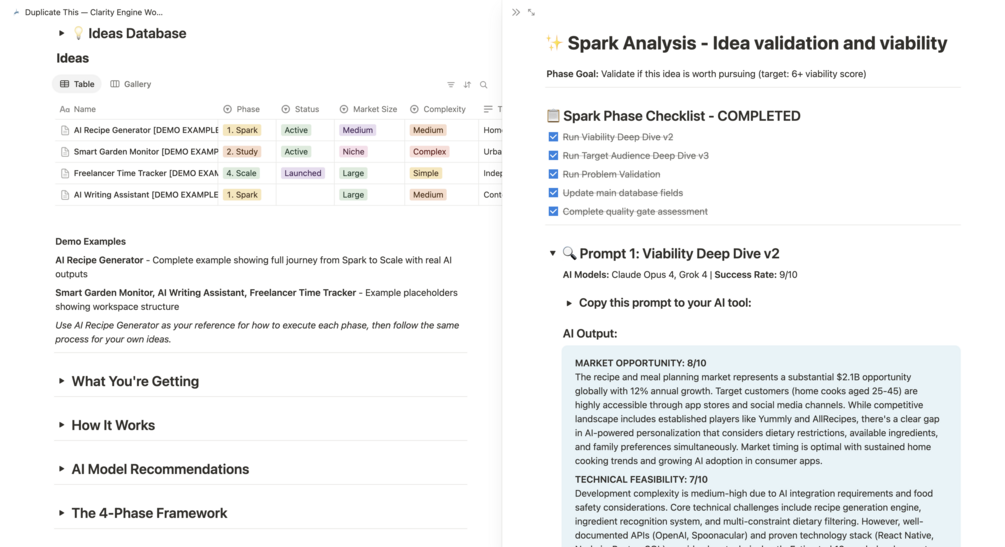Click the page icon beside Freelancer Time Tracker

pos(65,173)
